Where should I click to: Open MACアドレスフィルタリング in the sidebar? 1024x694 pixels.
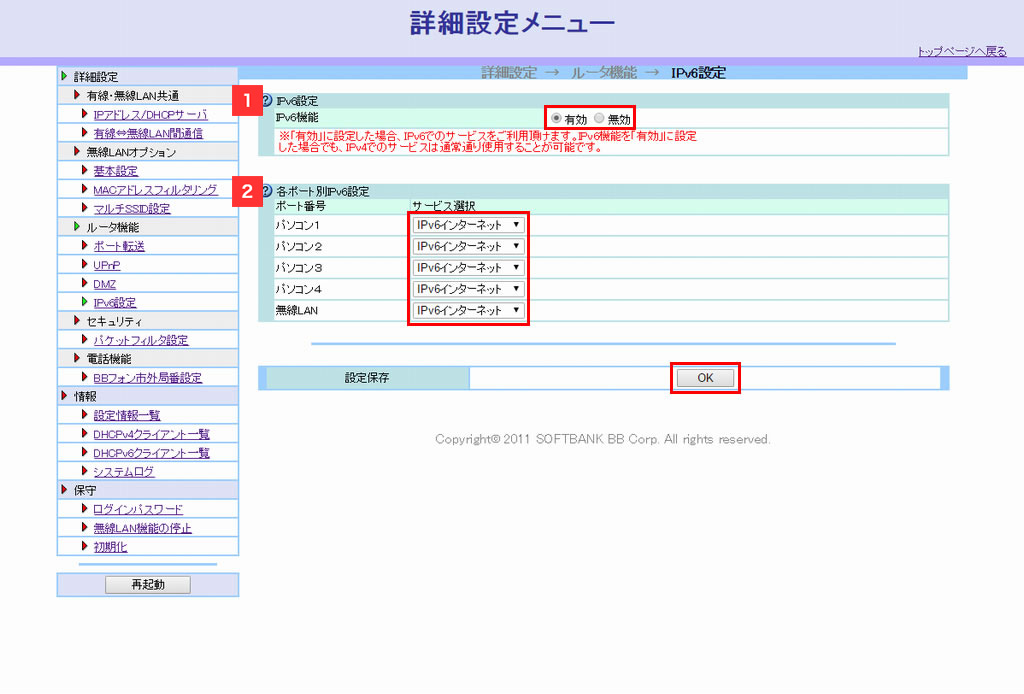[154, 190]
